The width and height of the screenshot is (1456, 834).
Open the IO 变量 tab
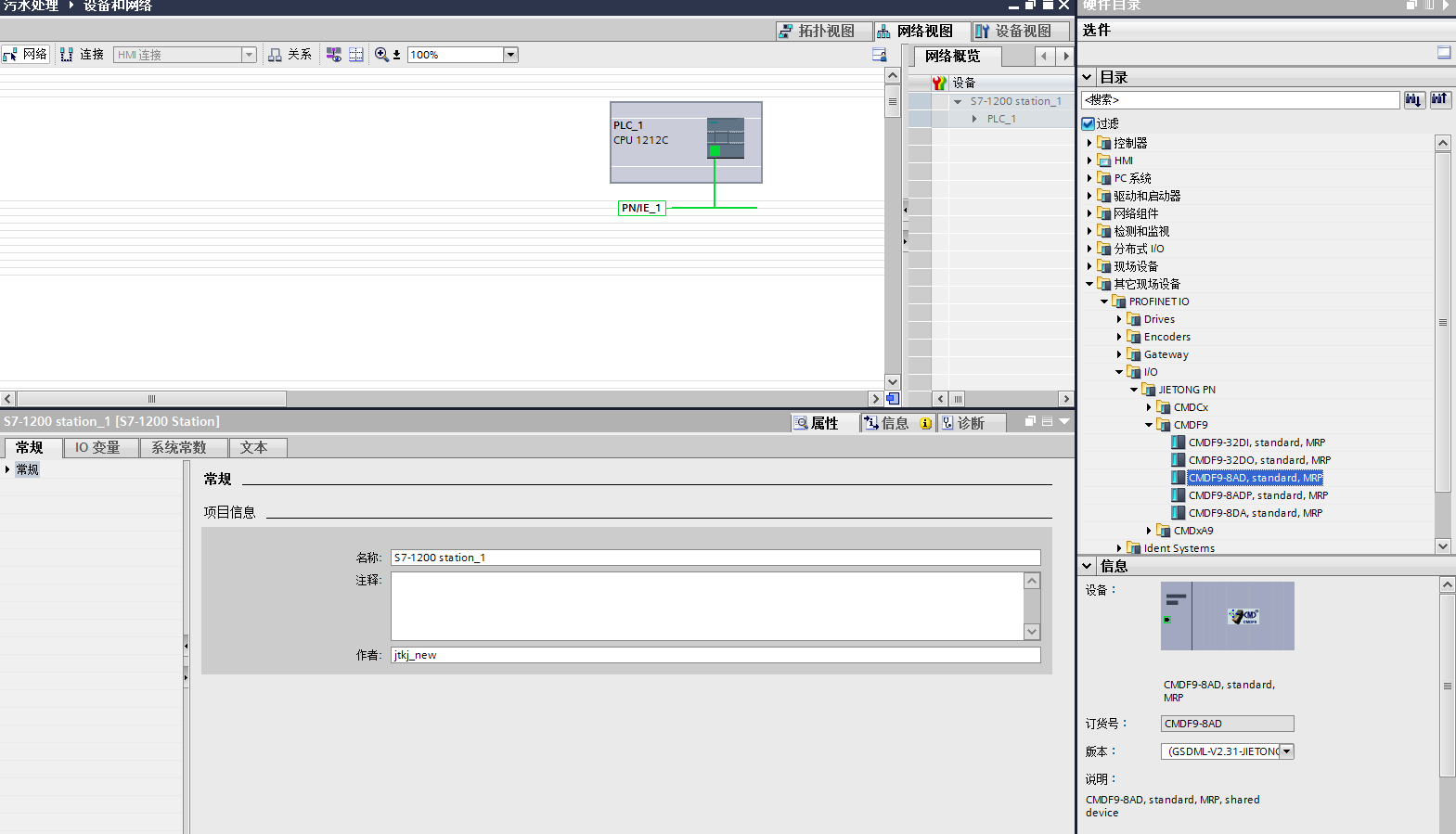pyautogui.click(x=97, y=448)
